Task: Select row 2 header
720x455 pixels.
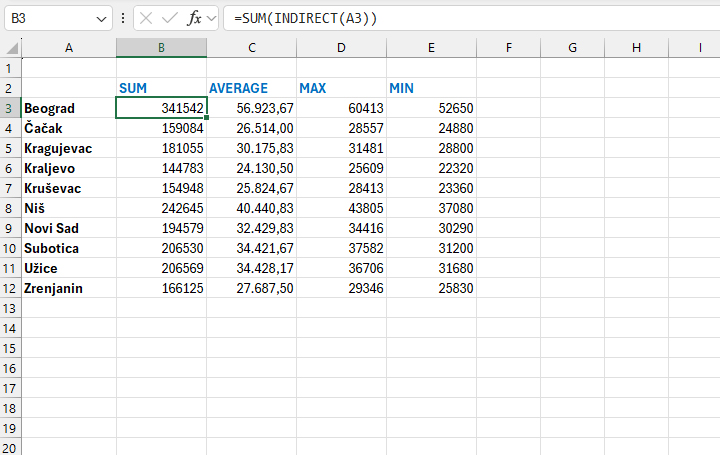Action: point(10,88)
